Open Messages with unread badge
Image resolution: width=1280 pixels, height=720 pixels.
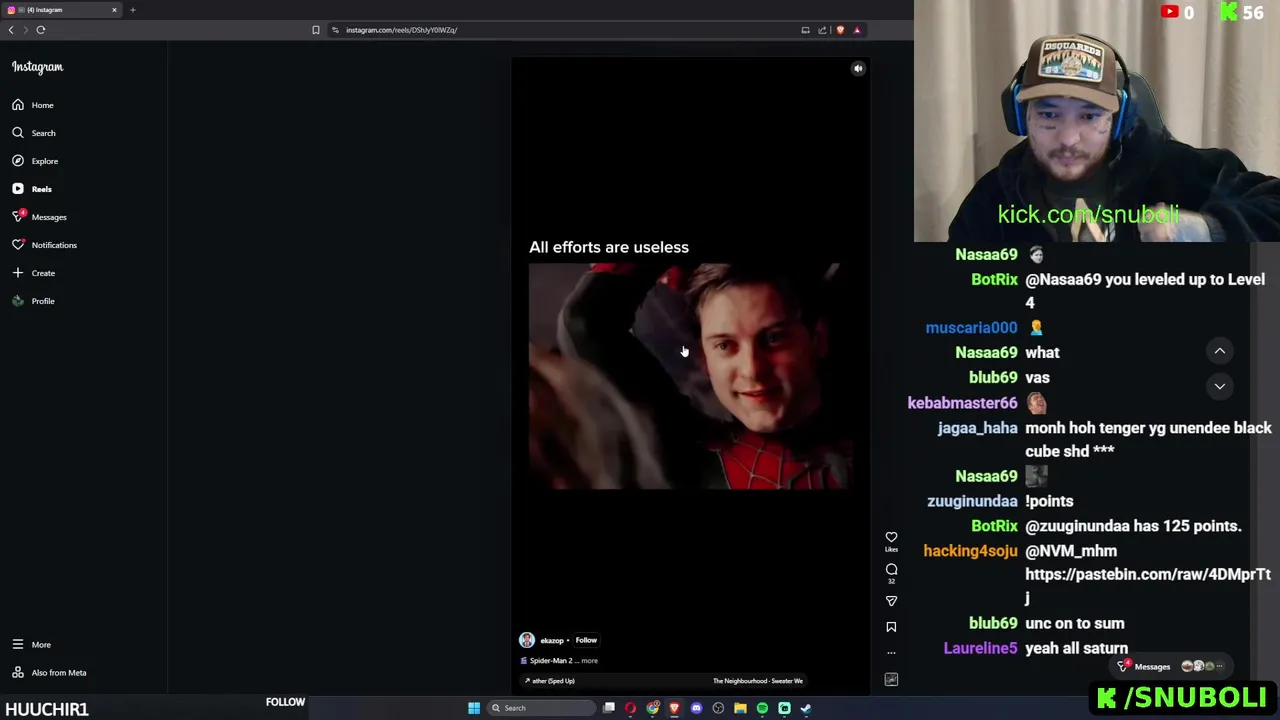point(39,217)
